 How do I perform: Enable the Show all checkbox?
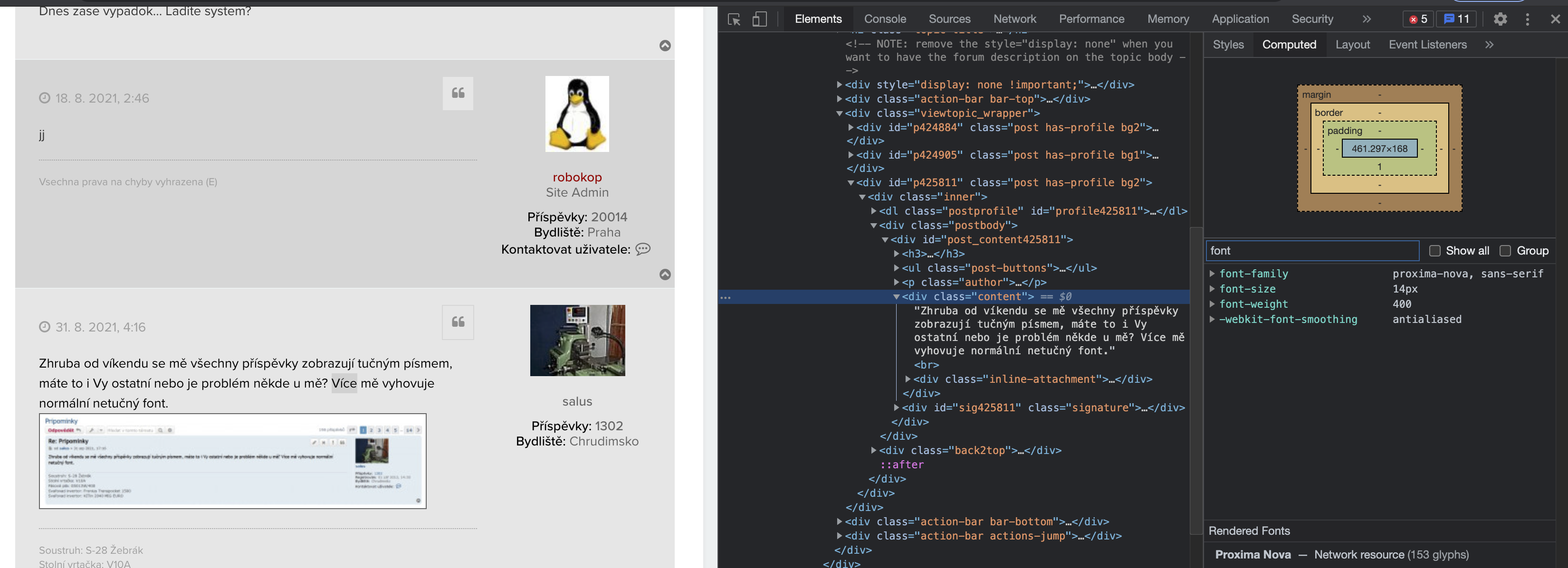(1434, 251)
